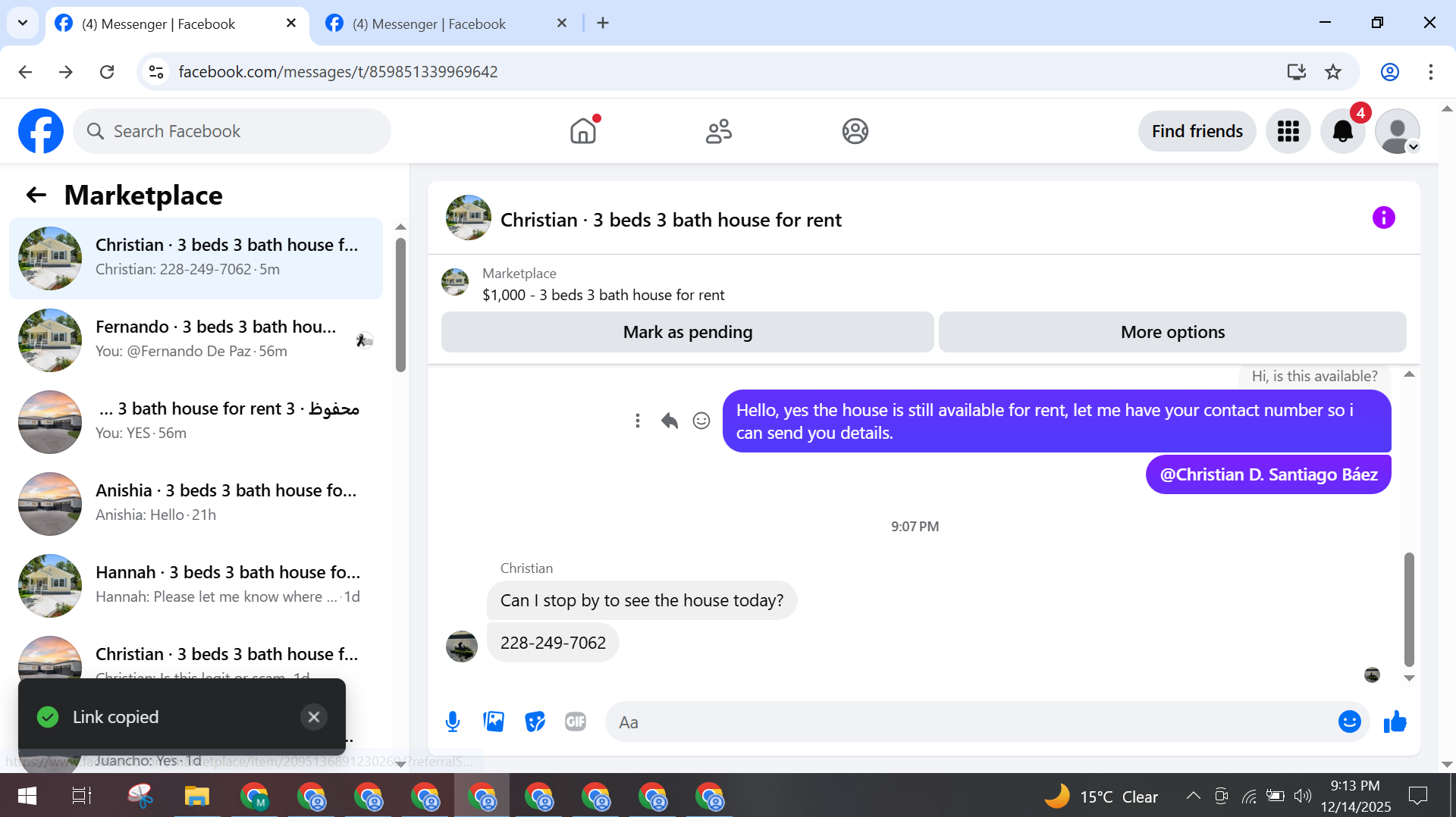Choose a GIF icon
Viewport: 1456px width, 817px height.
pos(576,722)
